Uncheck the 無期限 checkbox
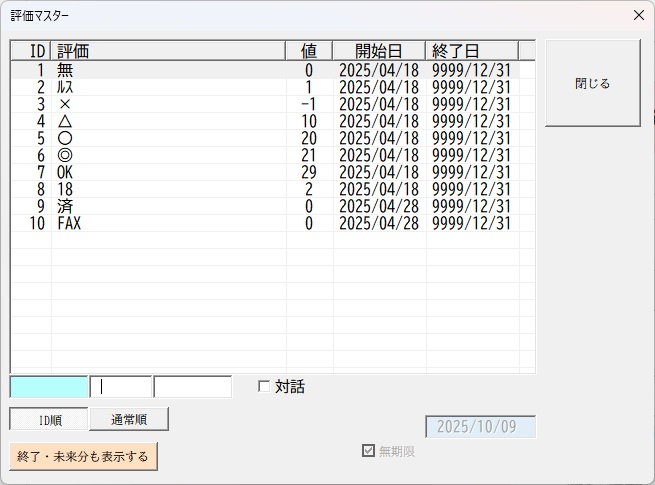 coord(368,451)
